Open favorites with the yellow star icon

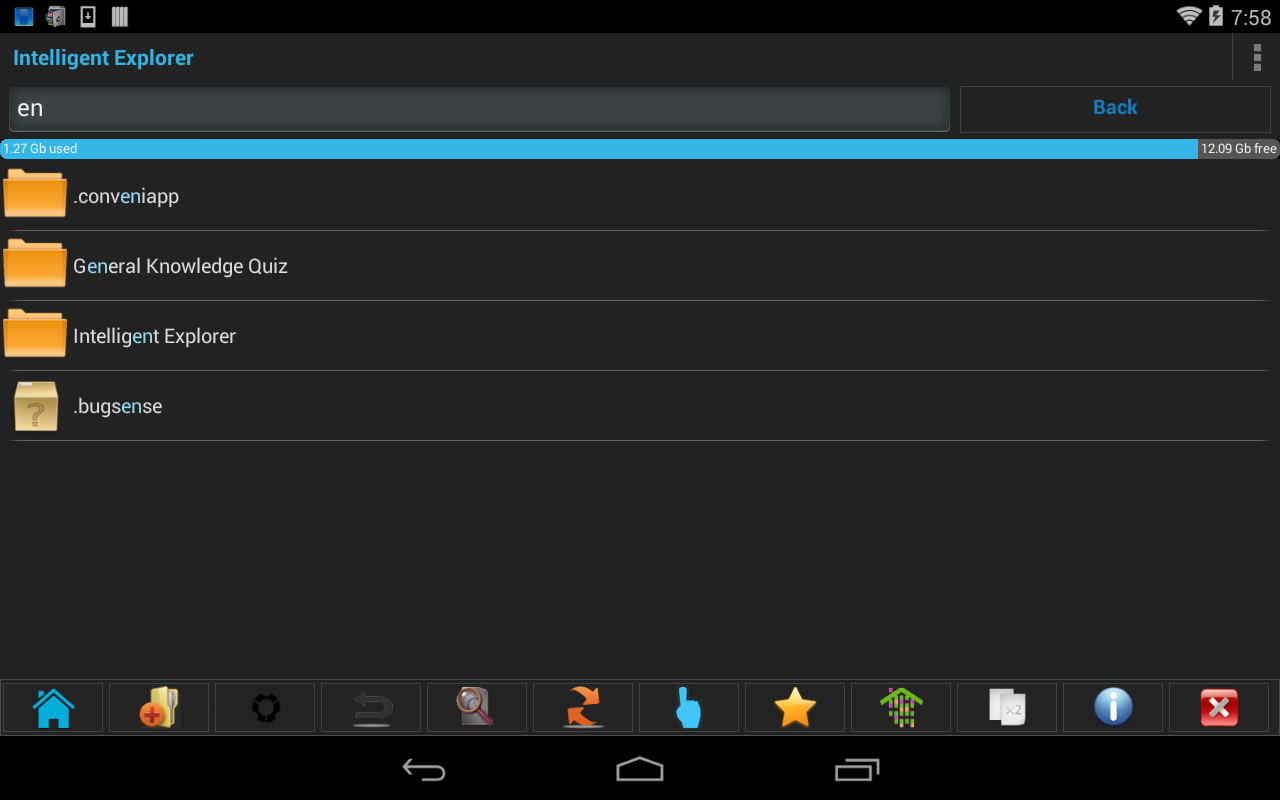(795, 708)
